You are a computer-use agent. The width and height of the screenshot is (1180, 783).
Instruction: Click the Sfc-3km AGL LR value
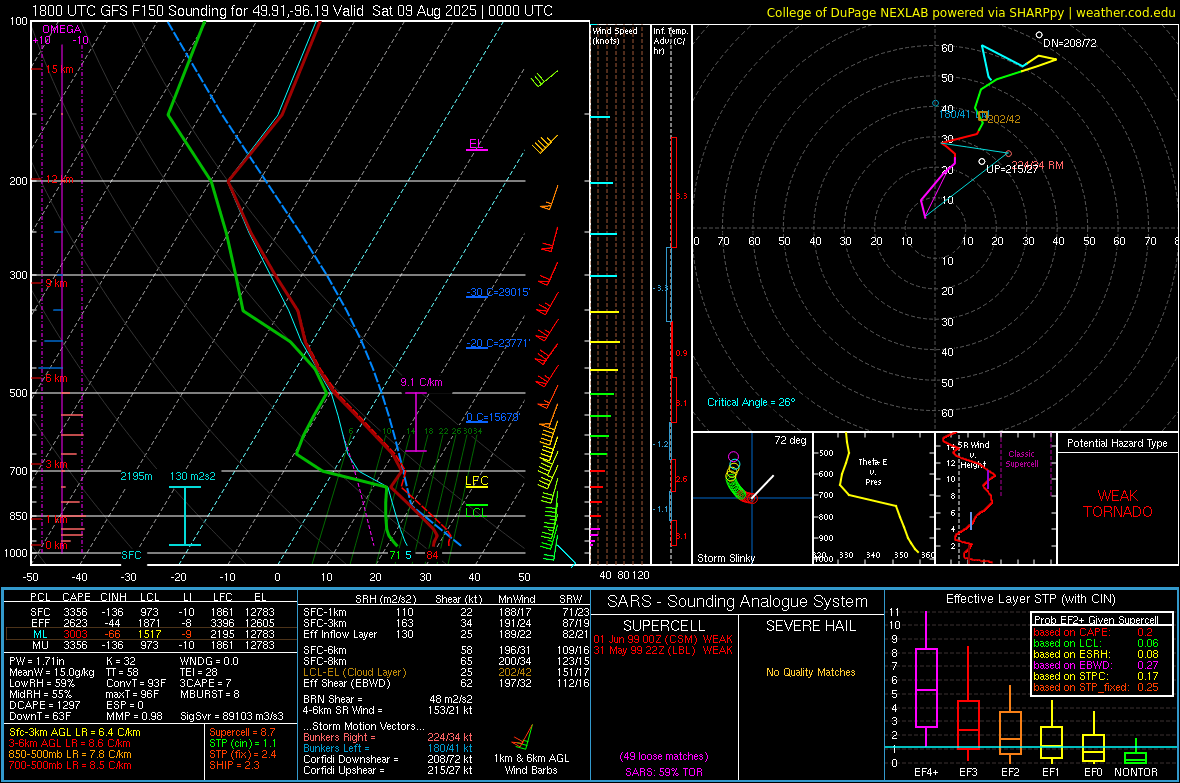[75, 732]
